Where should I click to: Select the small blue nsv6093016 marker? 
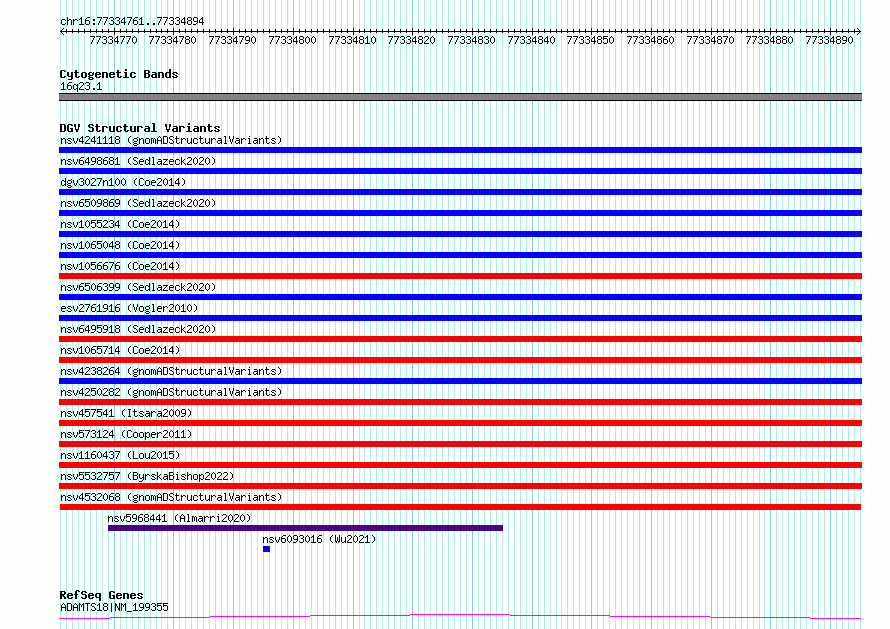266,549
